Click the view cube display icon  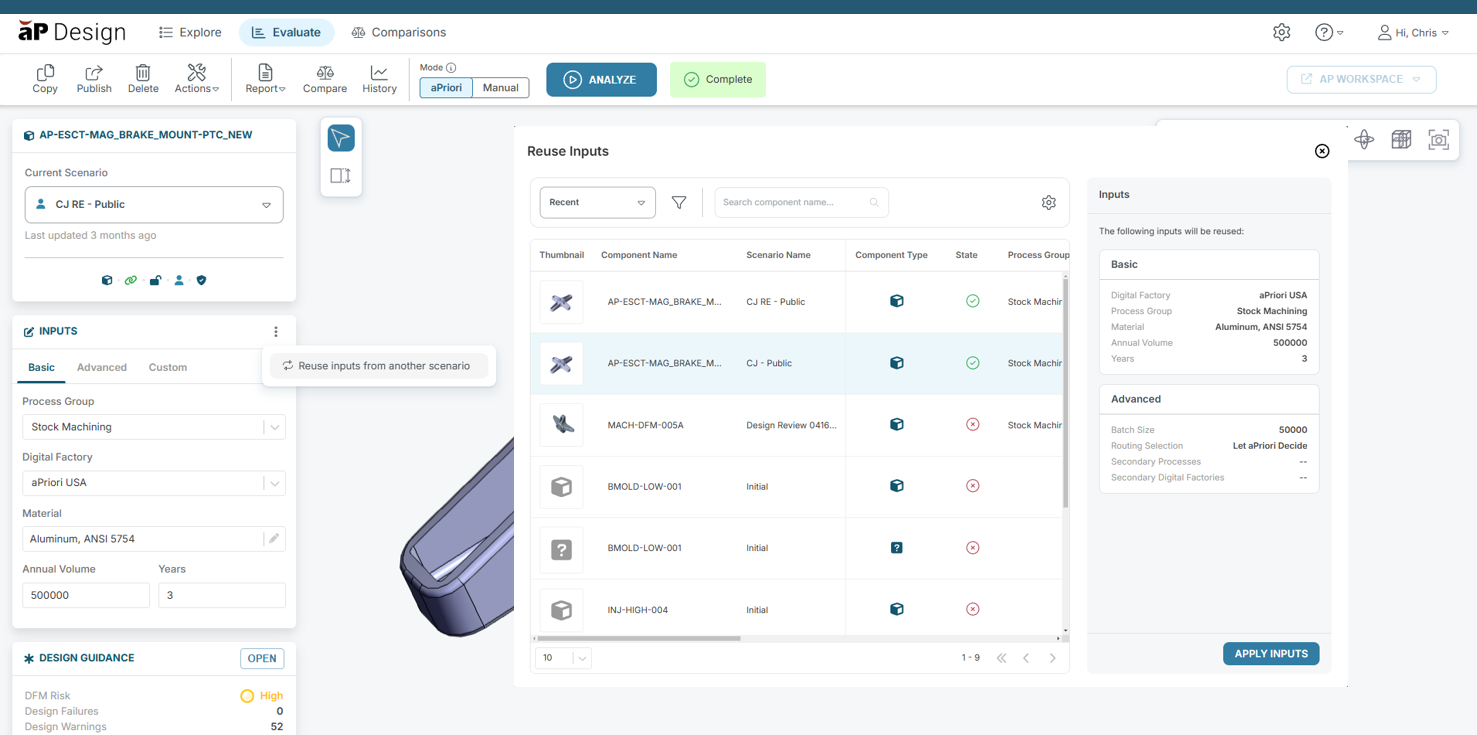[1401, 140]
